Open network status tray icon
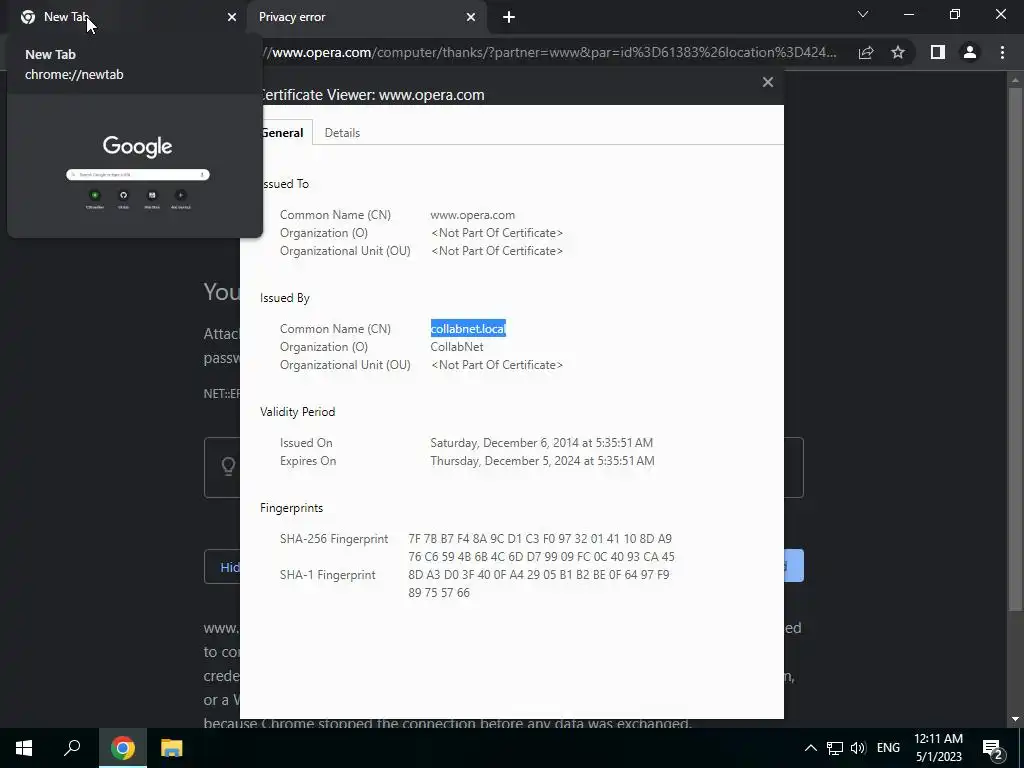The image size is (1024, 768). click(x=835, y=748)
